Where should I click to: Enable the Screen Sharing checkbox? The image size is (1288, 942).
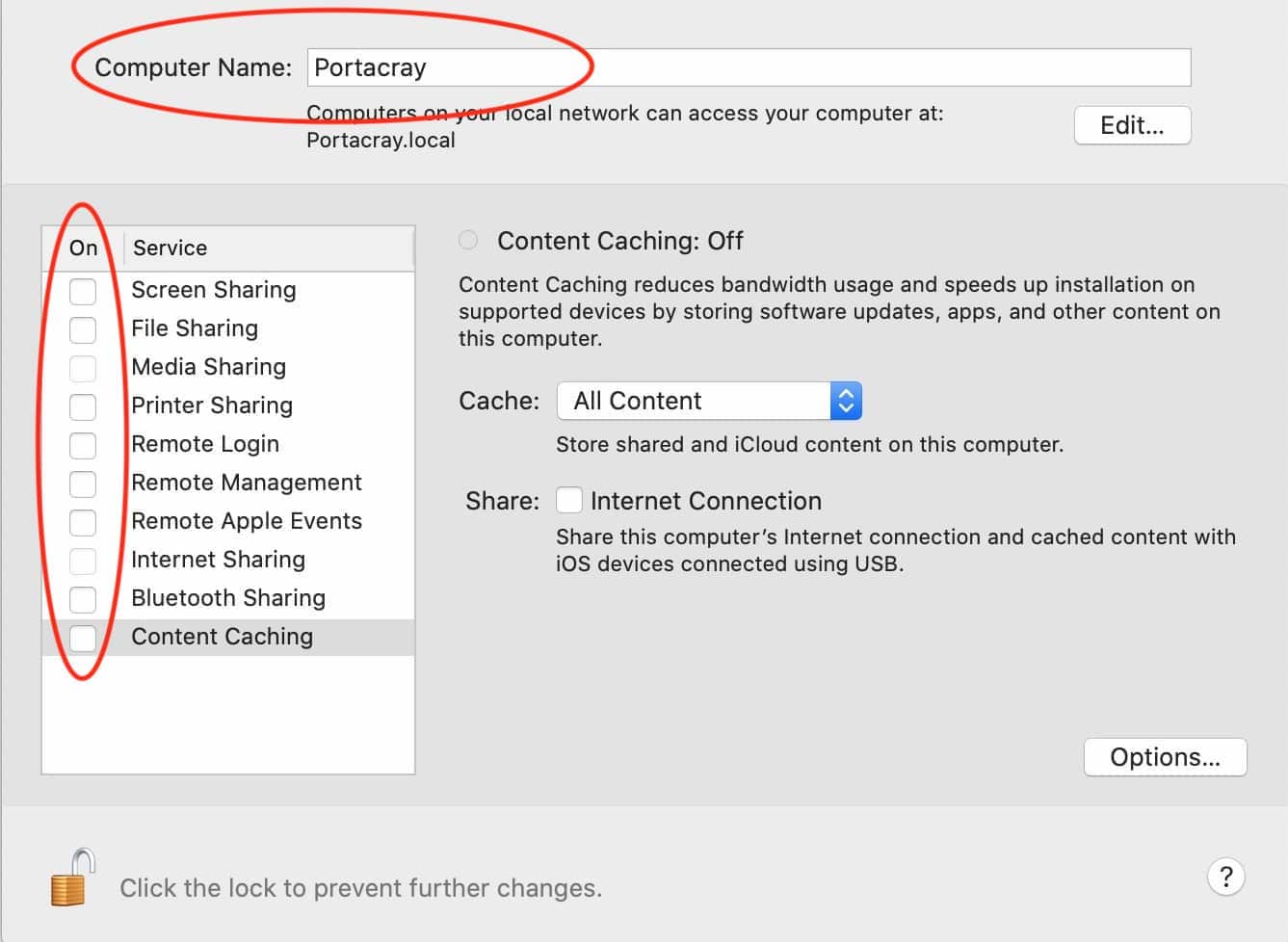click(x=83, y=291)
